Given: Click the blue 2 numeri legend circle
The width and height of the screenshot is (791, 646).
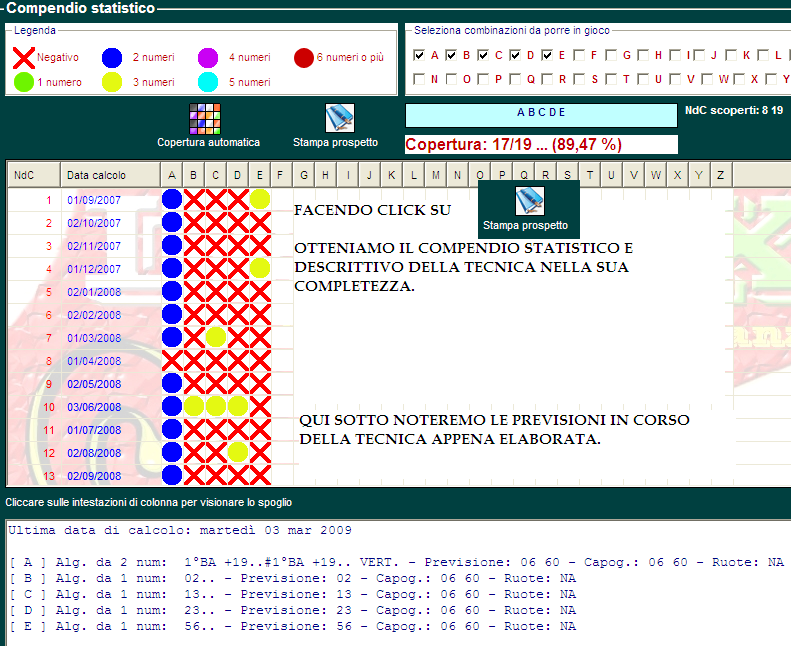Looking at the screenshot, I should tap(112, 58).
